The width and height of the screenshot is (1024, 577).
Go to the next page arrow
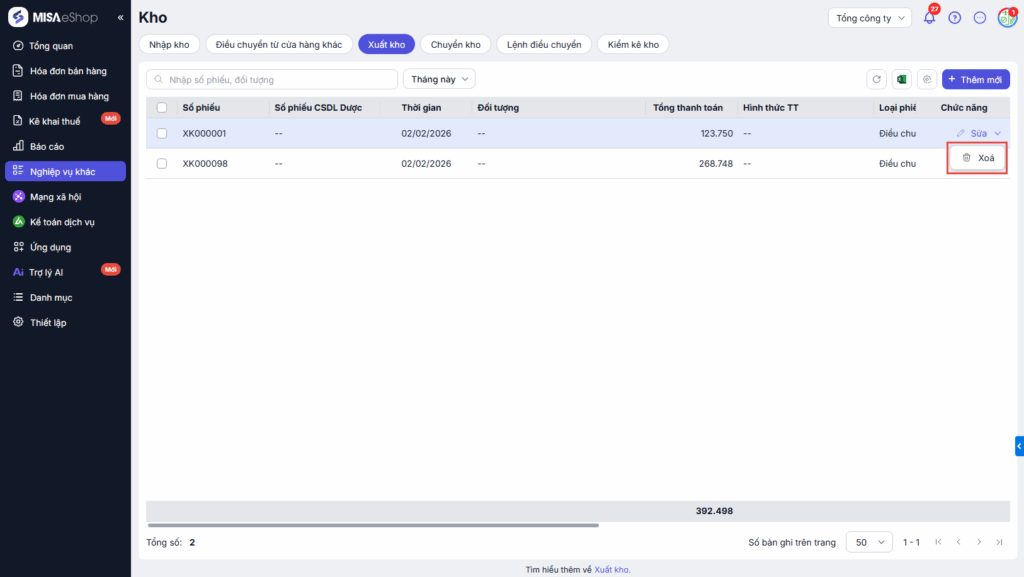(x=978, y=542)
